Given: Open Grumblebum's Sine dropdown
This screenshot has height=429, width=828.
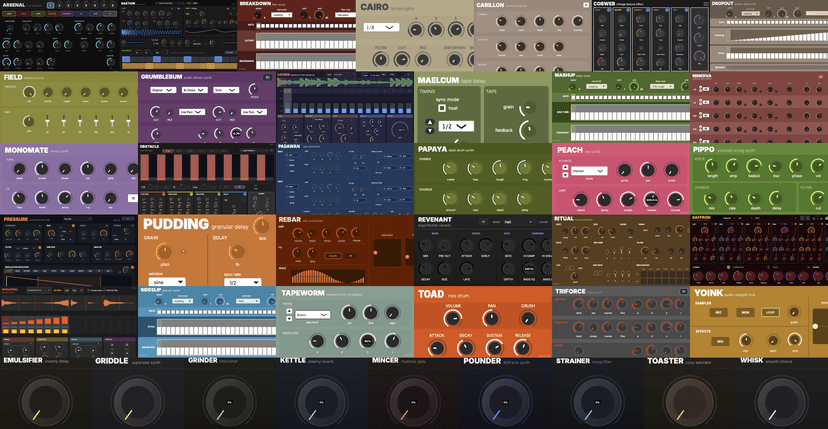Looking at the screenshot, I should tap(226, 90).
